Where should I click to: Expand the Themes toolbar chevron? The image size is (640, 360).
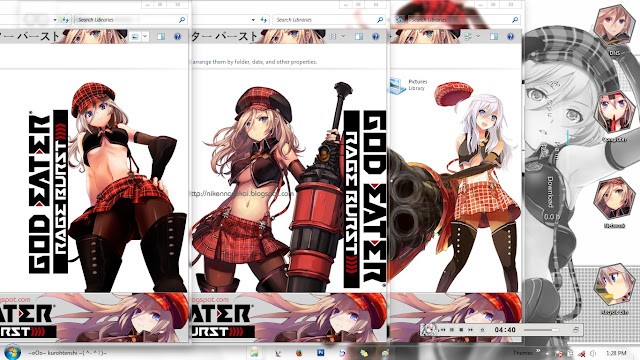[x=538, y=351]
